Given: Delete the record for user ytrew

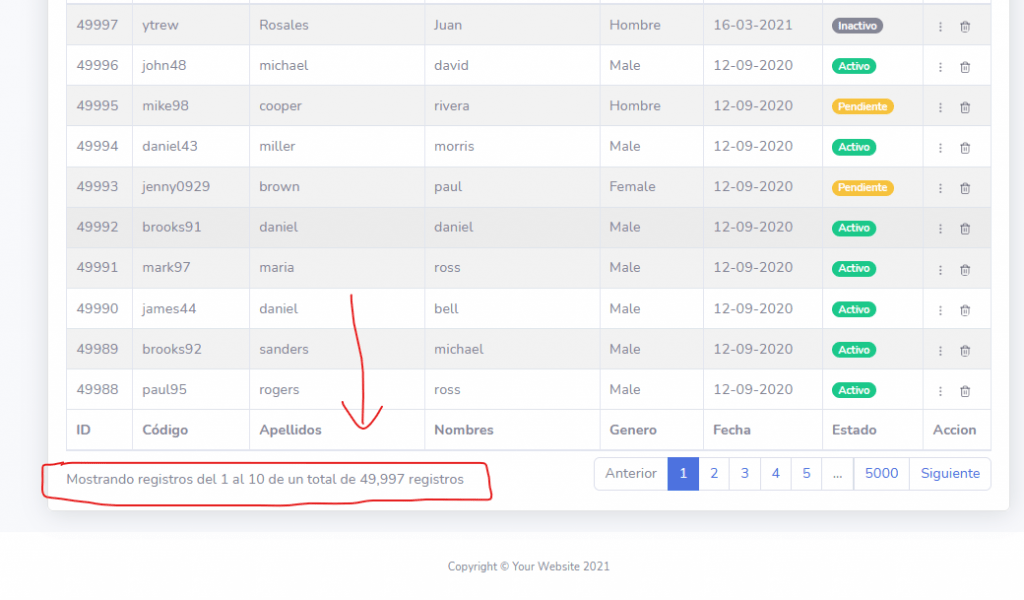Looking at the screenshot, I should pyautogui.click(x=965, y=26).
